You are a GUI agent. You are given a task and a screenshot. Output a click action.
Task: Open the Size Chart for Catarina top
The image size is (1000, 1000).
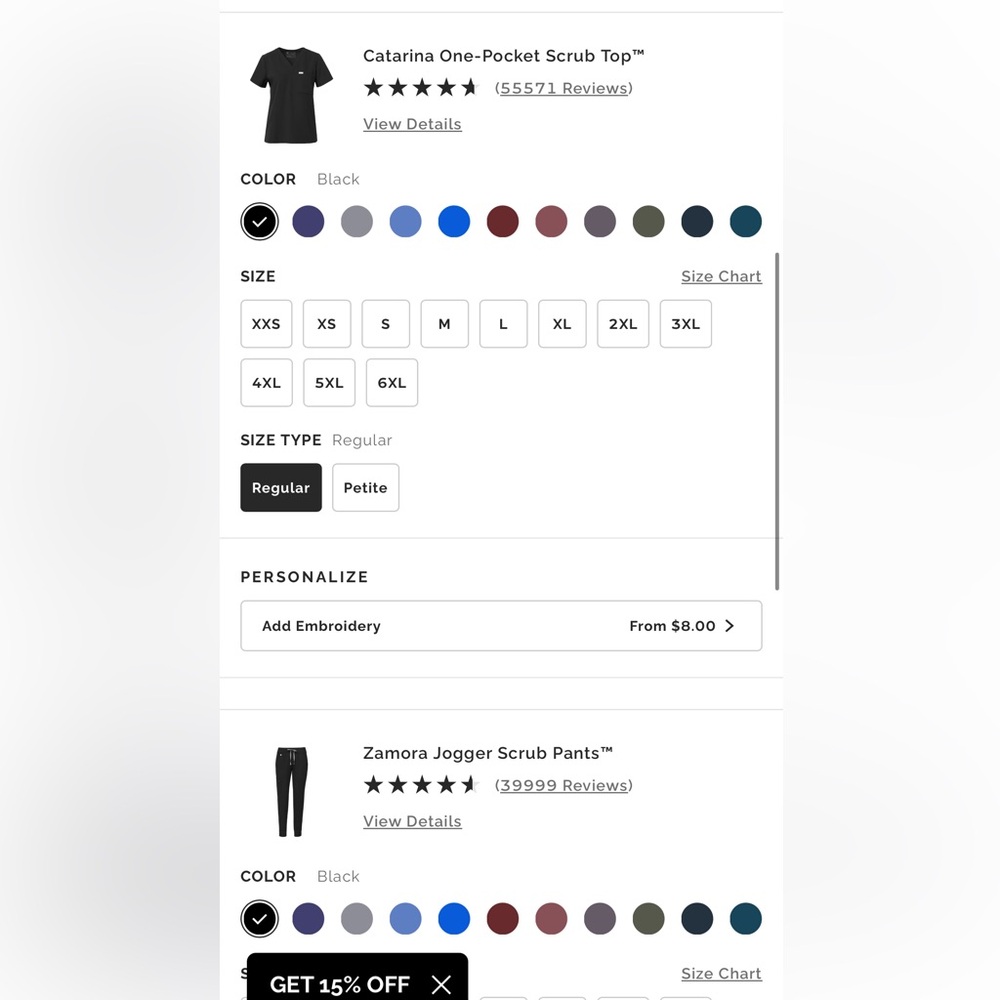[721, 276]
